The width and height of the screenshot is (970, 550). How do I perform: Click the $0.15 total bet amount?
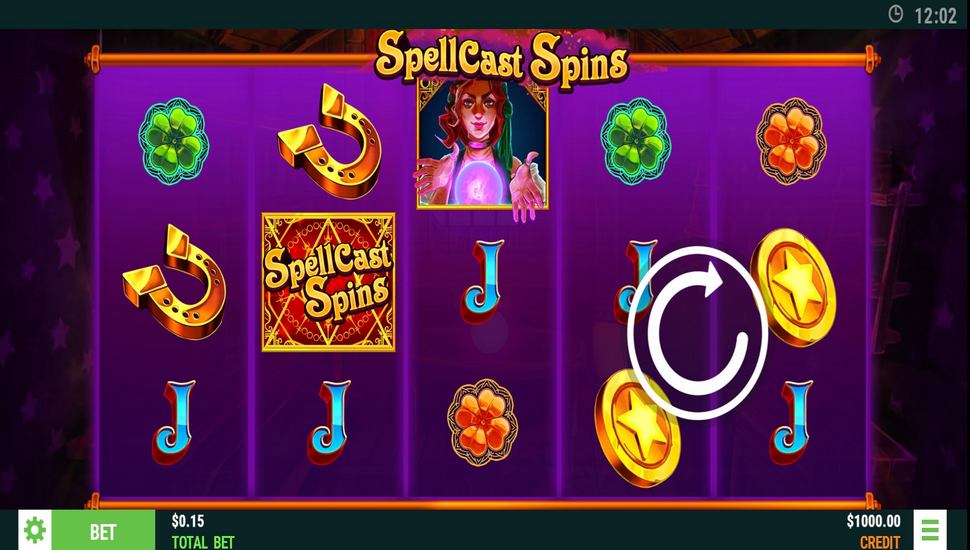[x=188, y=521]
